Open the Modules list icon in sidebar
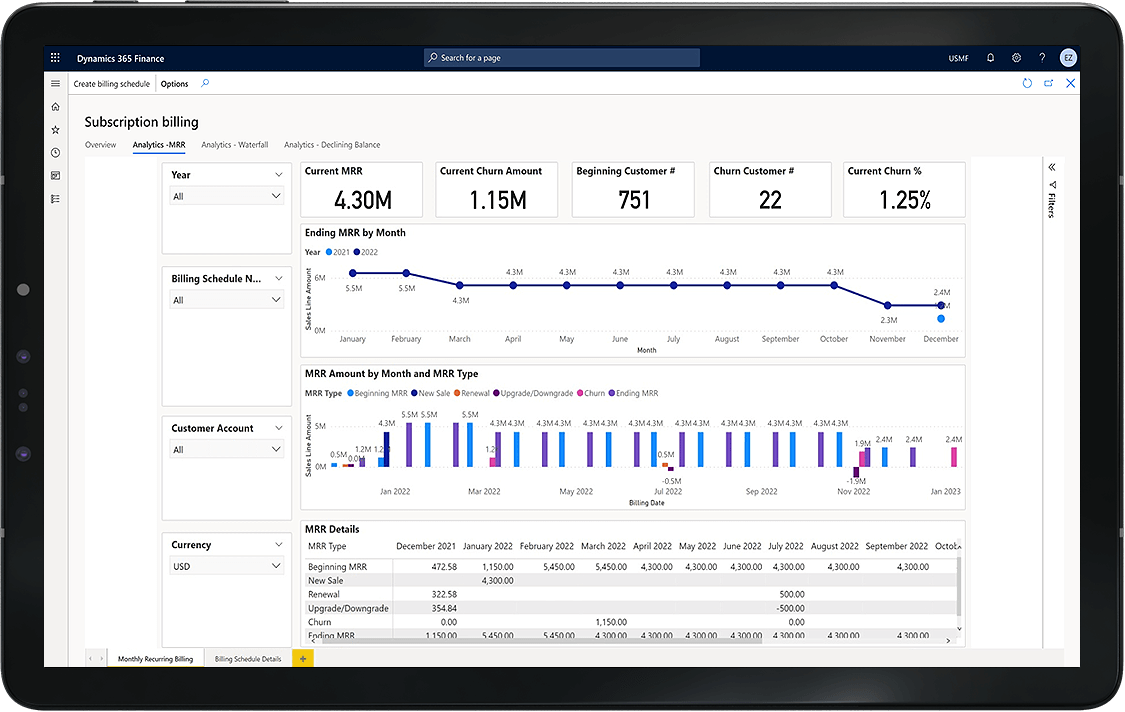This screenshot has height=712, width=1125. (x=55, y=199)
